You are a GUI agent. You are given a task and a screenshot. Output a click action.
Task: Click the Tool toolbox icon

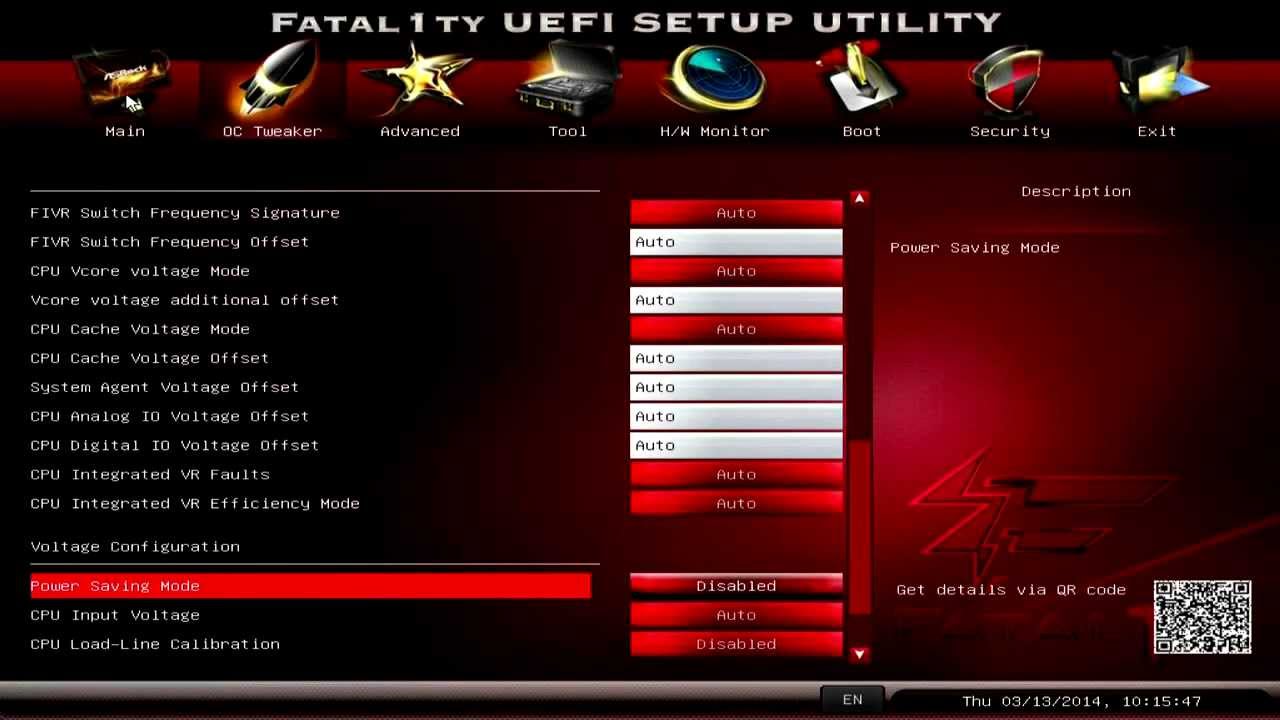coord(567,80)
